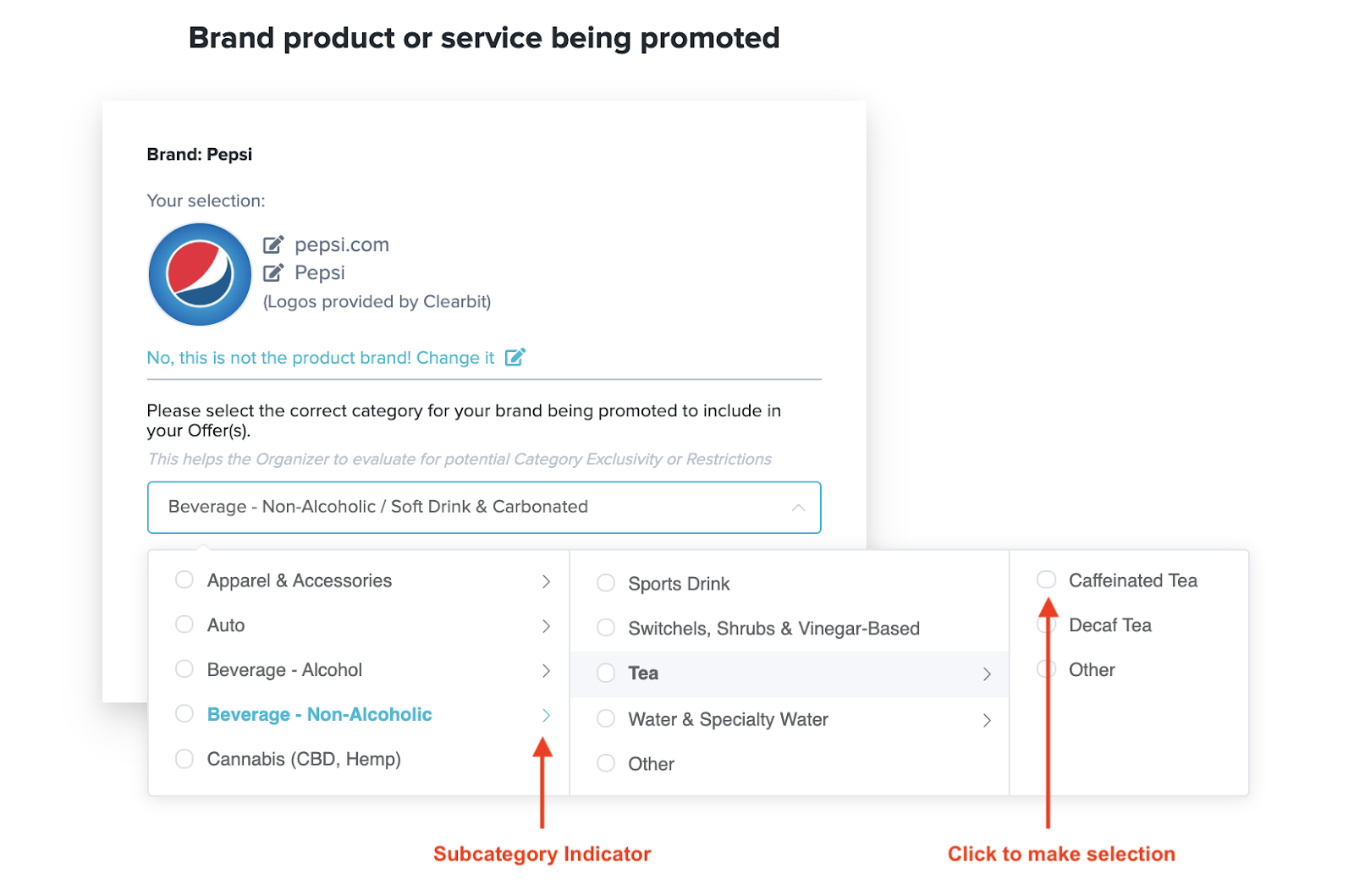Click the Pepsi logo image
The width and height of the screenshot is (1354, 896).
click(200, 274)
